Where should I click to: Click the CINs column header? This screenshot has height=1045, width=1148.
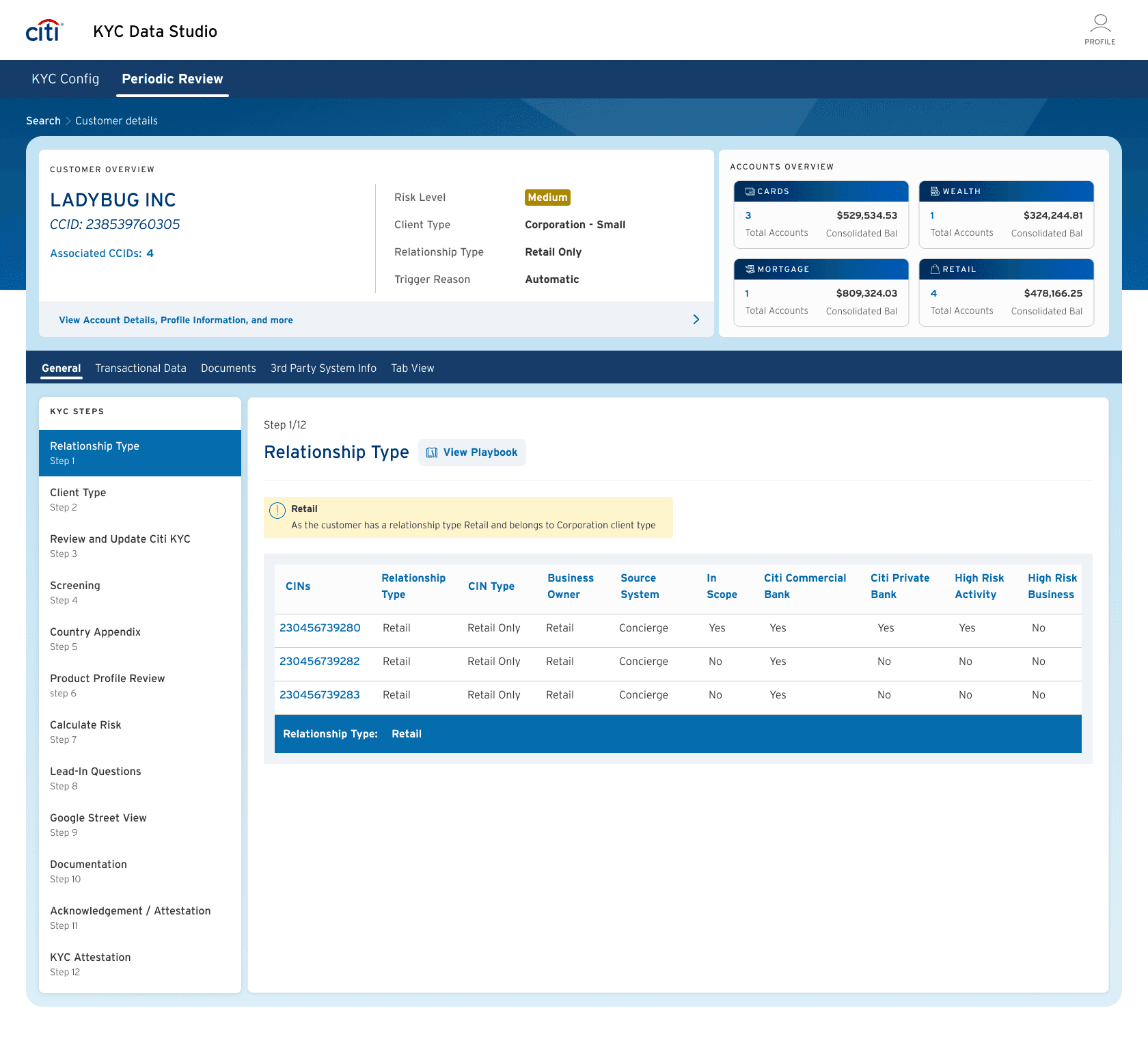coord(298,586)
